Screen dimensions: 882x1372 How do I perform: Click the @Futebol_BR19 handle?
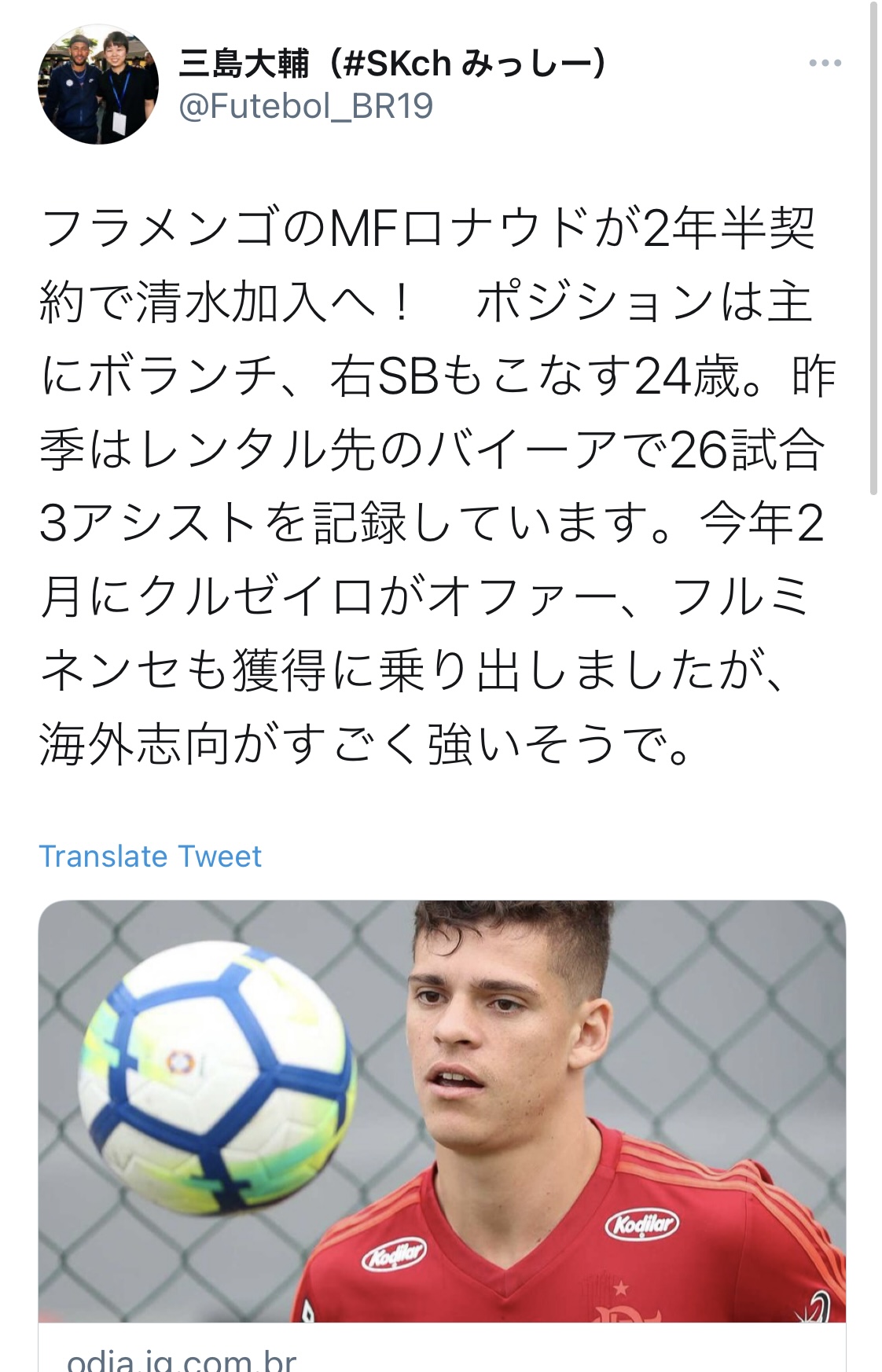pos(306,106)
